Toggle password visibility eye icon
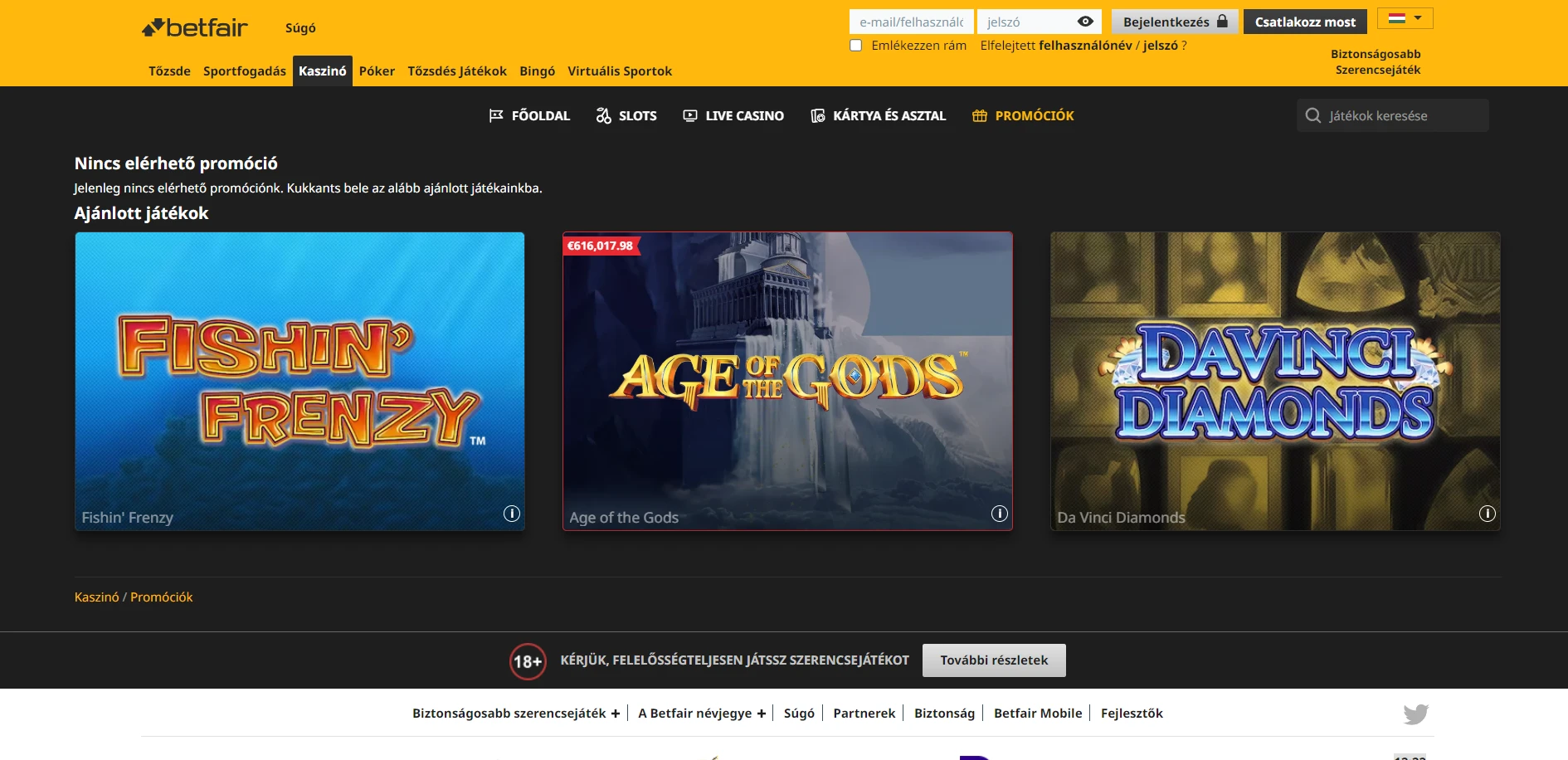 pyautogui.click(x=1085, y=22)
